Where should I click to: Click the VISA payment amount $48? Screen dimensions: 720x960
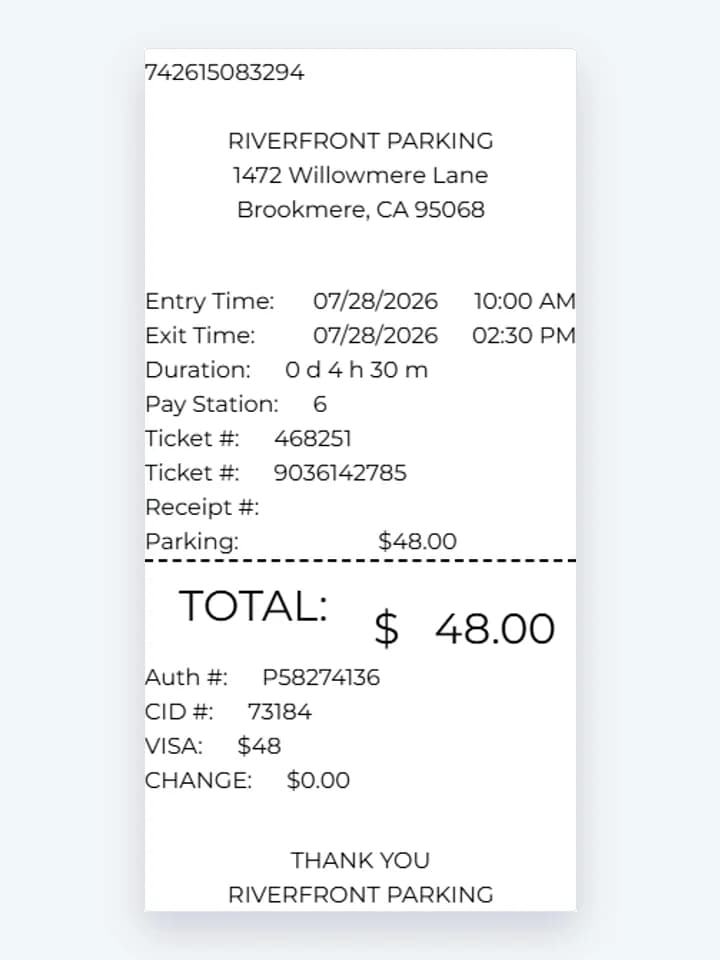[x=259, y=746]
